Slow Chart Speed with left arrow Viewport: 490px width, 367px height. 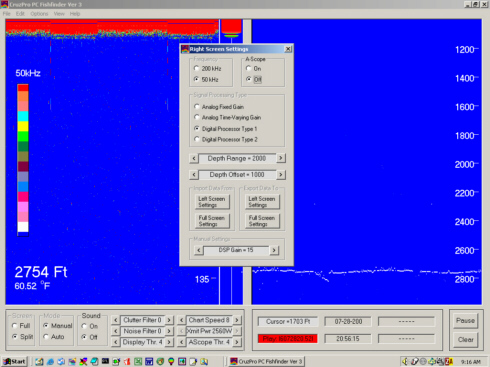[x=181, y=320]
